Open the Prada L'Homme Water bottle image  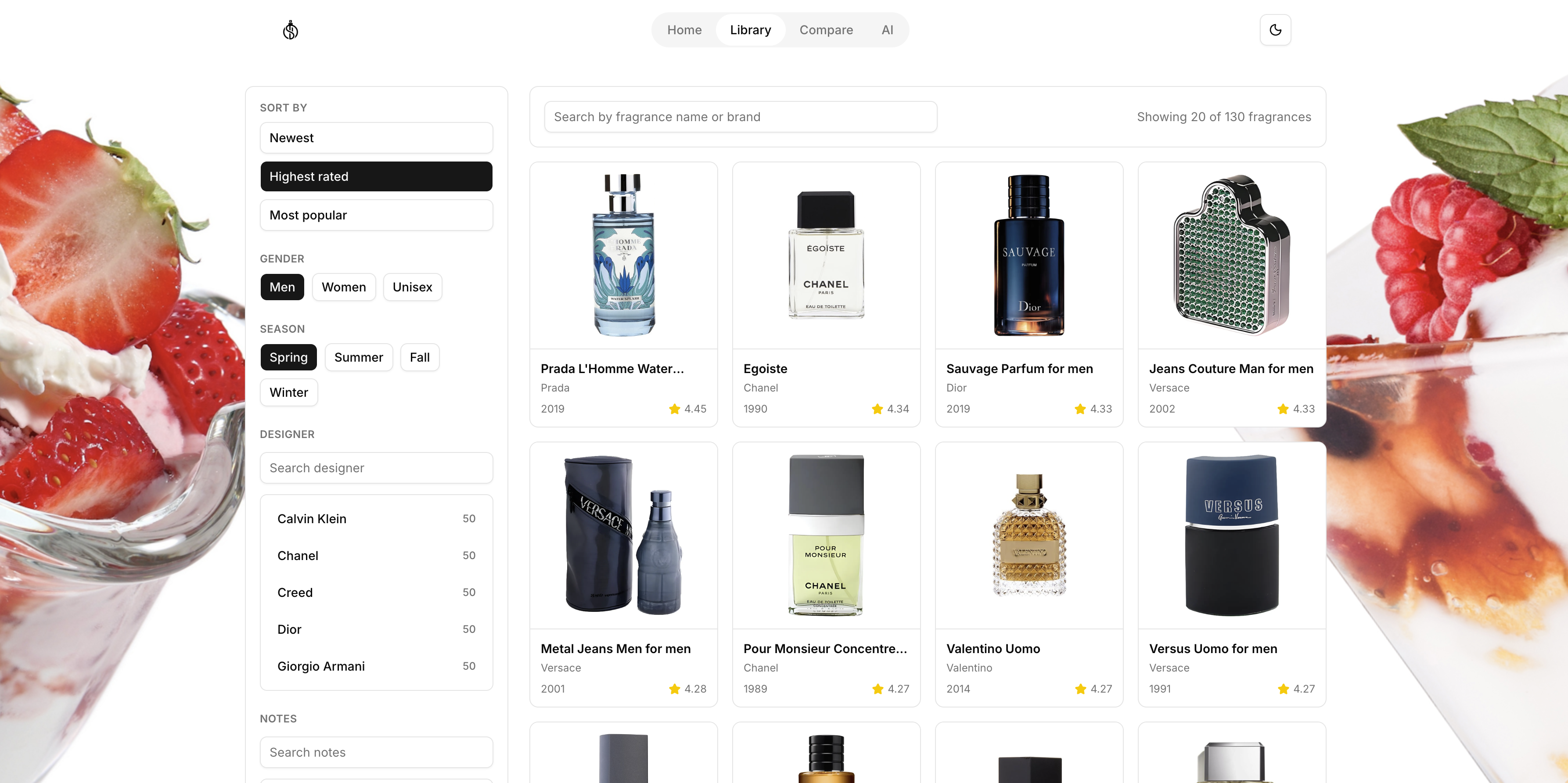[x=623, y=255]
